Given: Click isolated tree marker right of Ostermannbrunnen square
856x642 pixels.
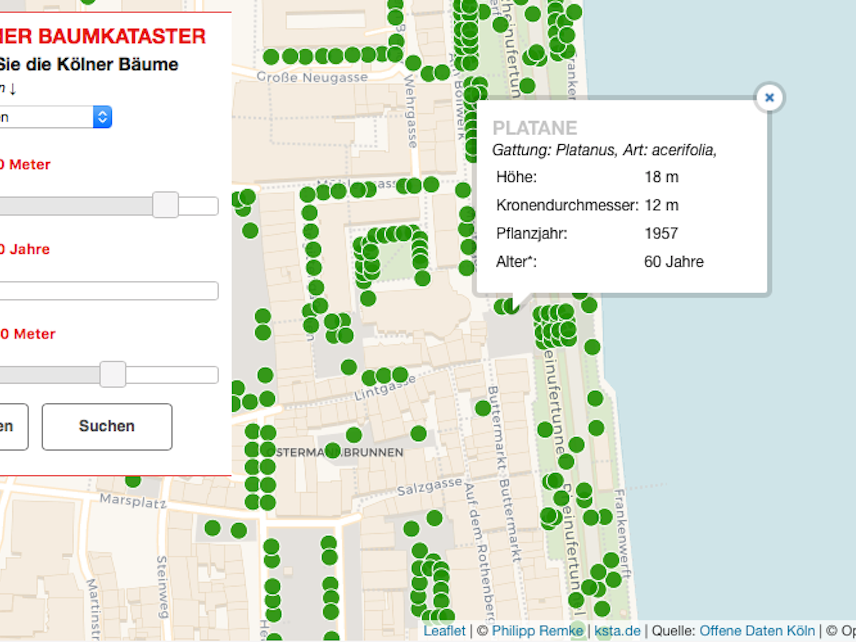Looking at the screenshot, I should coord(418,433).
